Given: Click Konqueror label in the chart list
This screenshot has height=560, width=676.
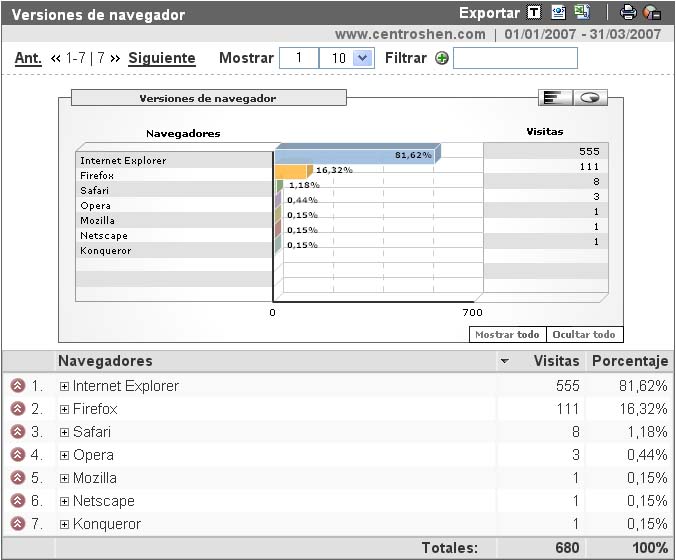Looking at the screenshot, I should click(106, 250).
